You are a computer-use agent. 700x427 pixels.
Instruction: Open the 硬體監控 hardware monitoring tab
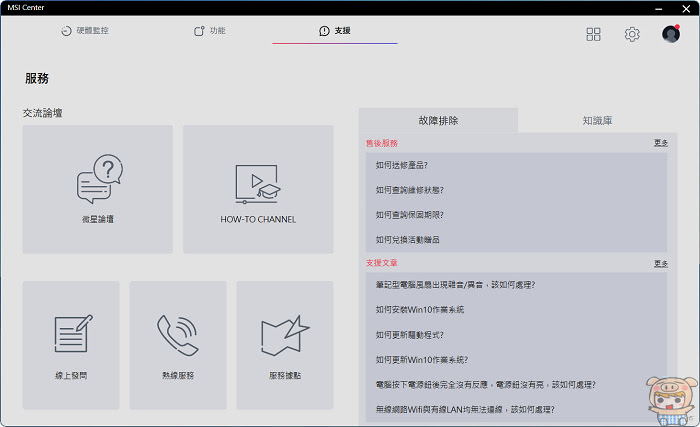point(85,30)
